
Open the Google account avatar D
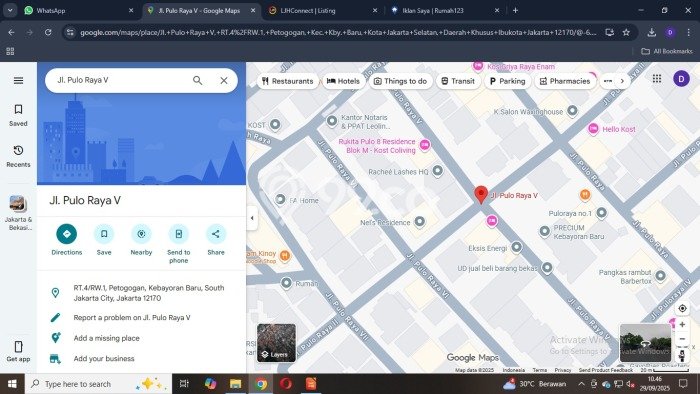click(x=681, y=79)
